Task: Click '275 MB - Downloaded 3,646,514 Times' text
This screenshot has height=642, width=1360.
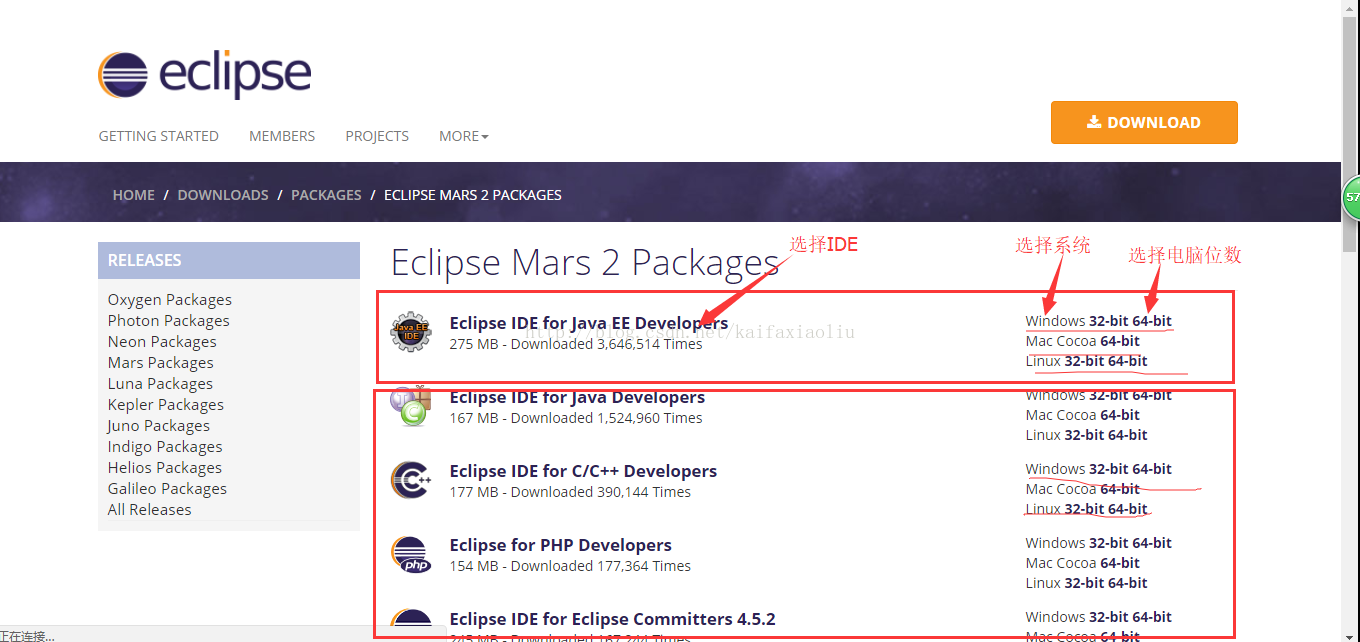Action: click(x=576, y=344)
